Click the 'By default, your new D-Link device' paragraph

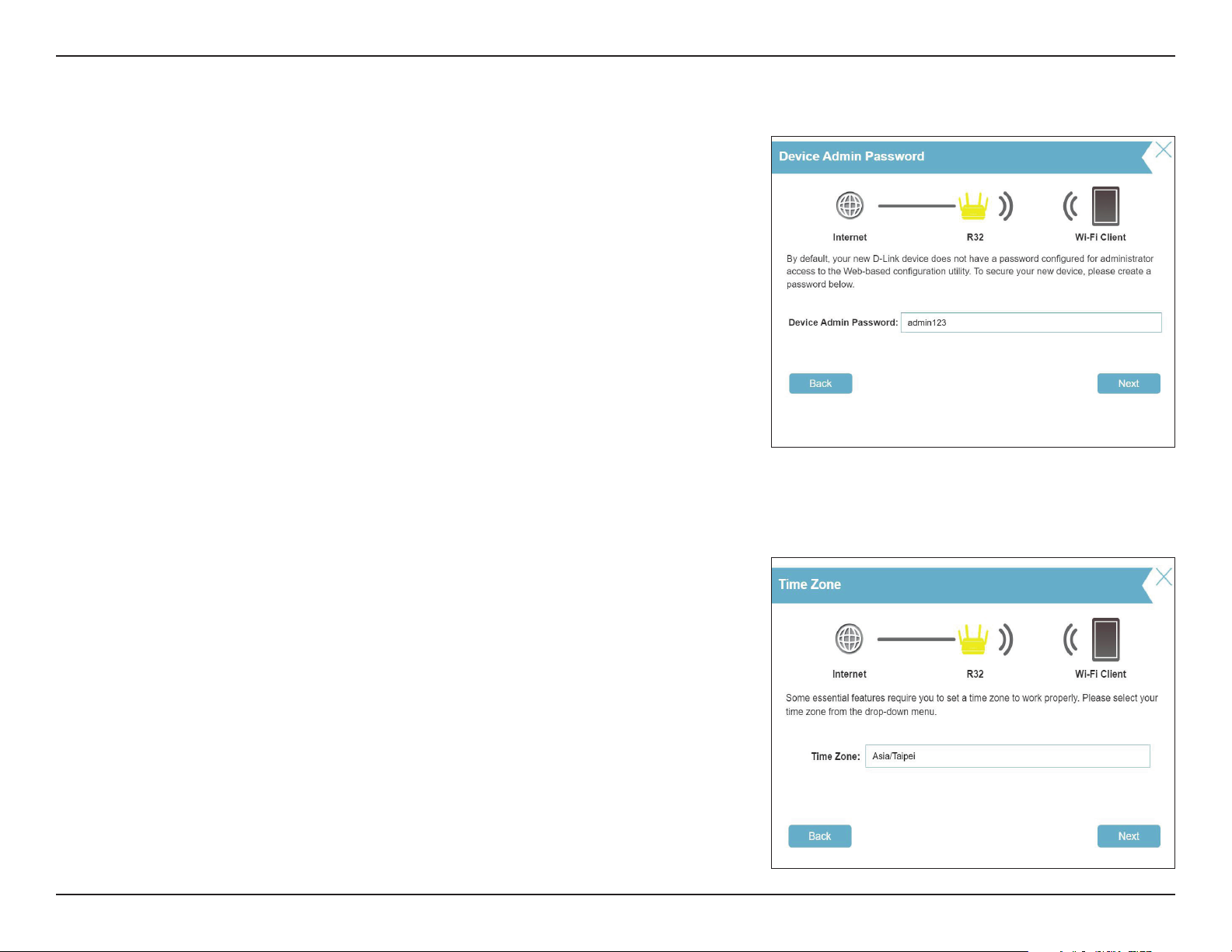[970, 271]
